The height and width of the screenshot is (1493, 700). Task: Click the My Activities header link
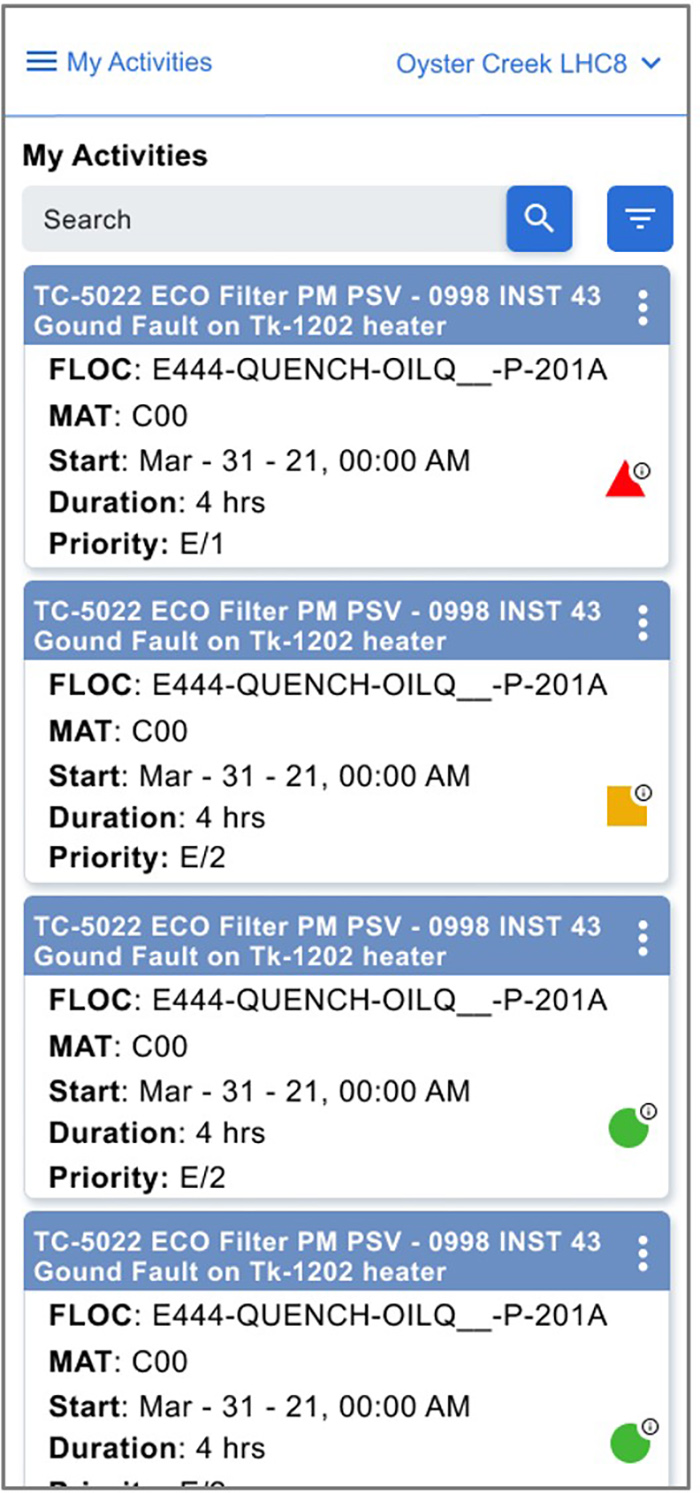[139, 62]
